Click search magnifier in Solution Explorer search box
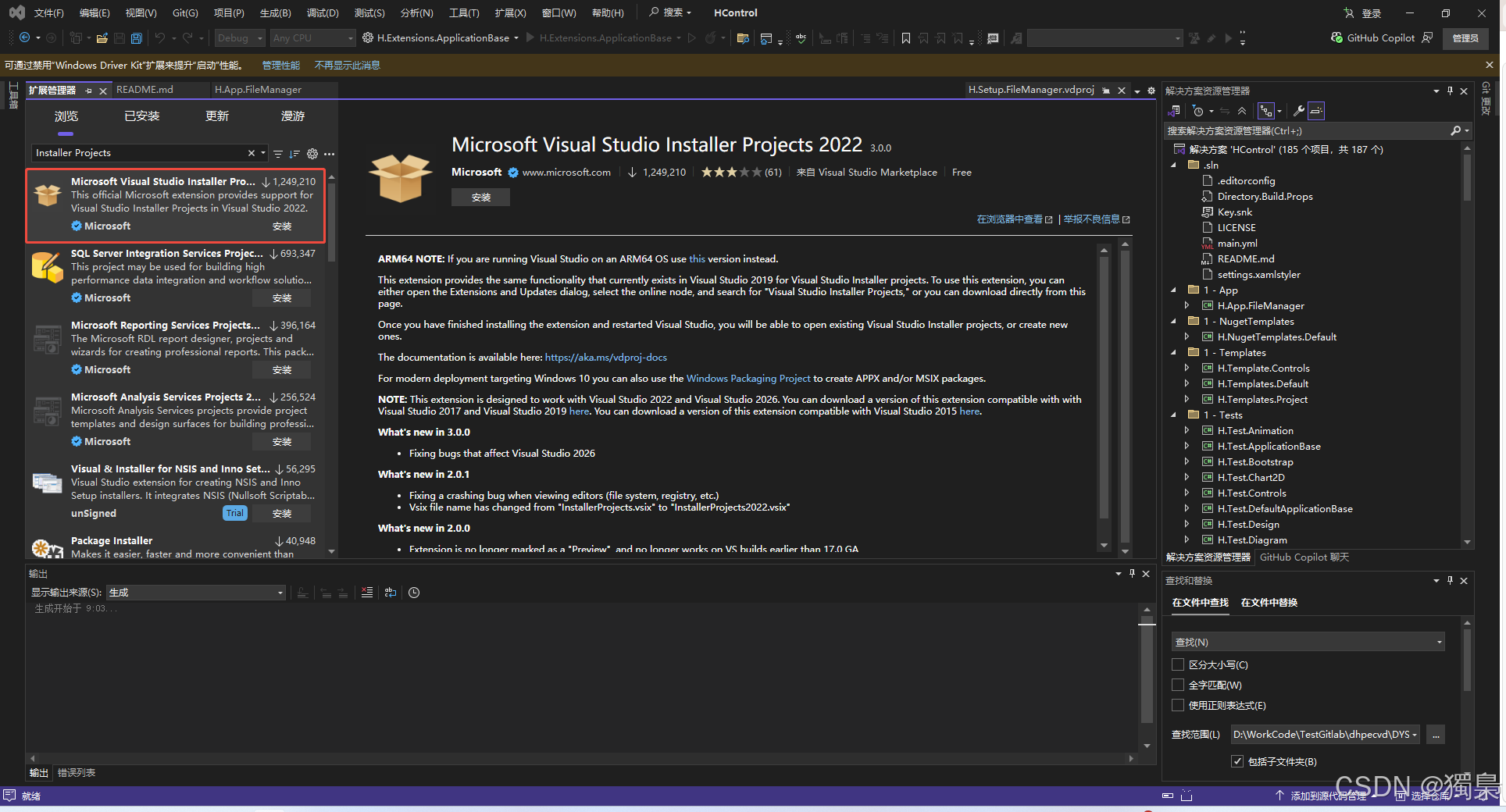This screenshot has width=1506, height=812. point(1455,131)
